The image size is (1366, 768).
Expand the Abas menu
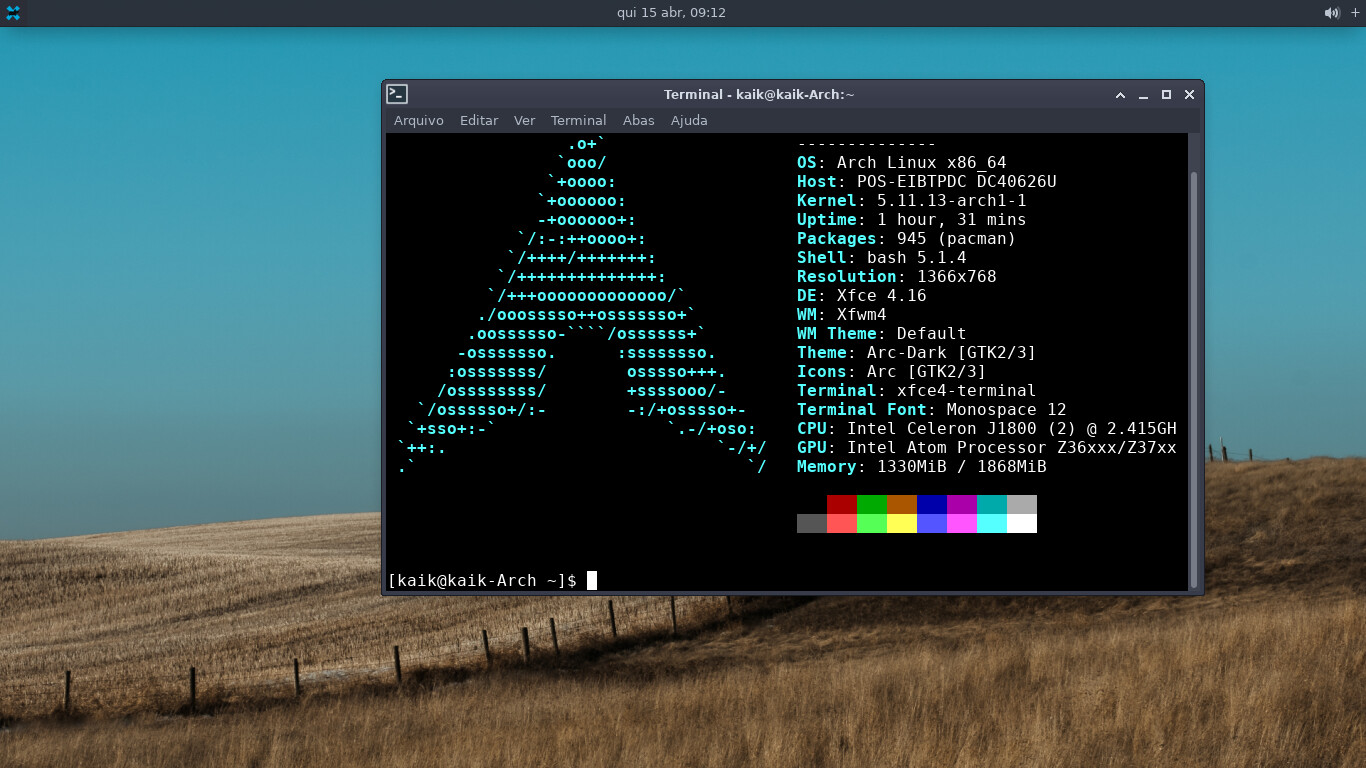638,120
